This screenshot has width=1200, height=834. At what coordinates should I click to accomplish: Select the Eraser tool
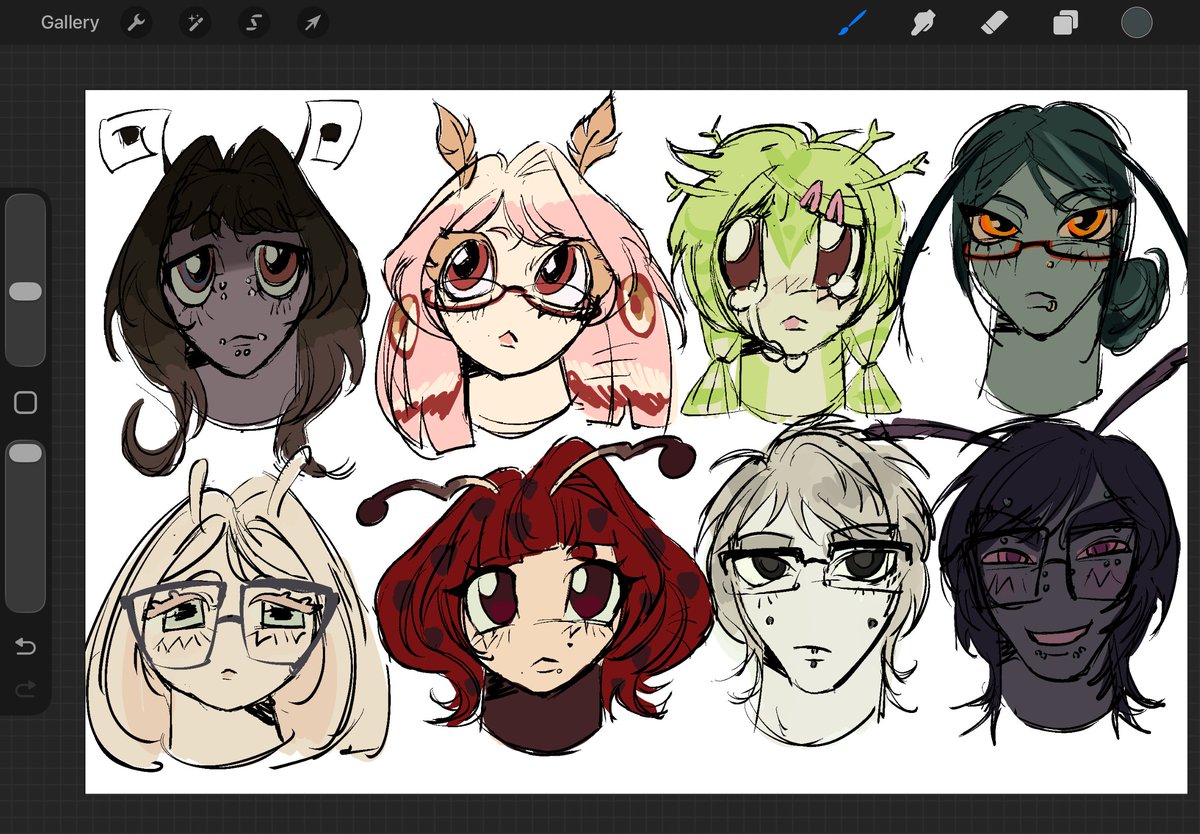tap(994, 22)
